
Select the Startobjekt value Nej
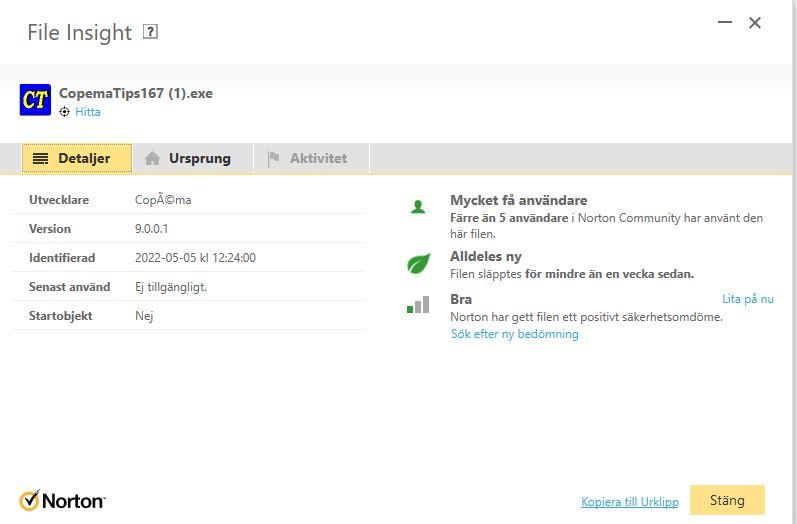point(144,316)
